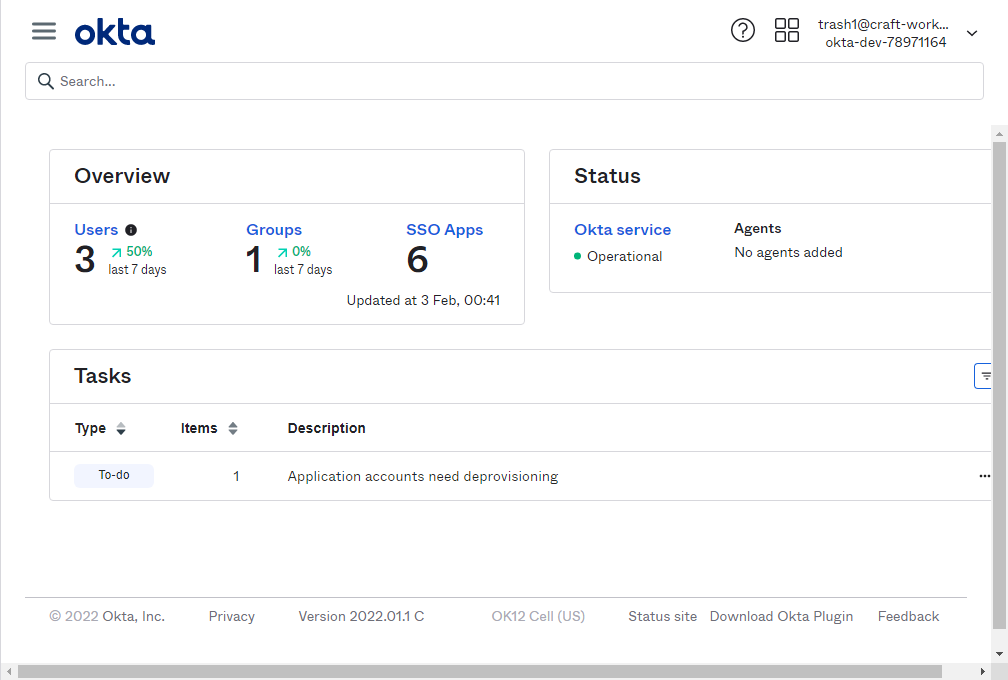Click the SSO Apps count 6
The image size is (1008, 680).
pyautogui.click(x=417, y=260)
